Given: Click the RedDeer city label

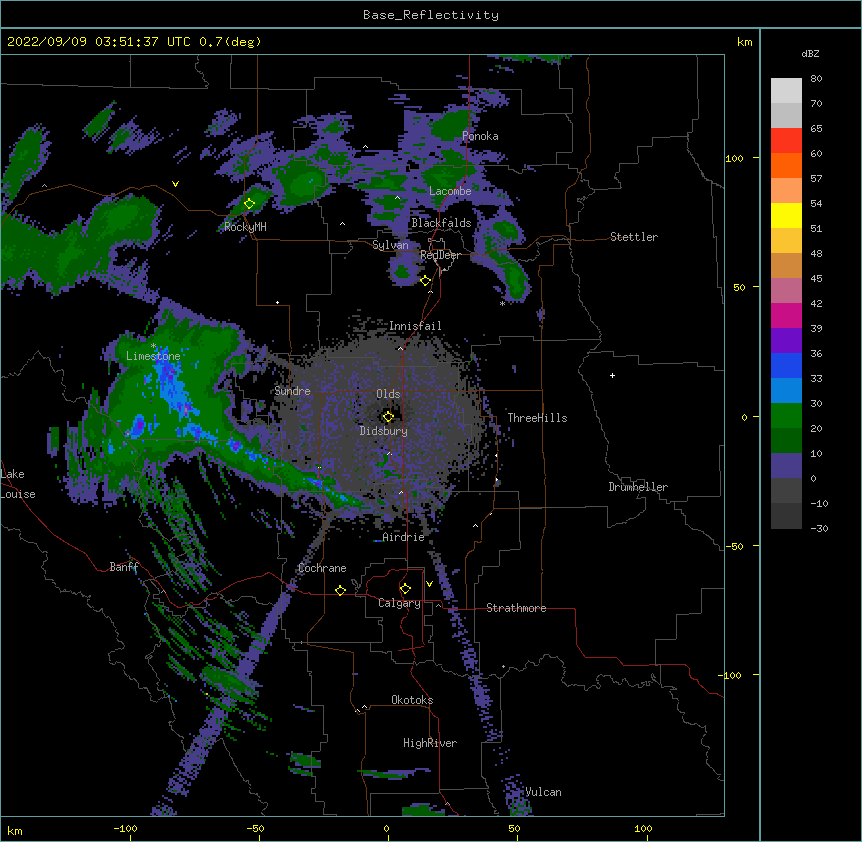Looking at the screenshot, I should click(440, 256).
